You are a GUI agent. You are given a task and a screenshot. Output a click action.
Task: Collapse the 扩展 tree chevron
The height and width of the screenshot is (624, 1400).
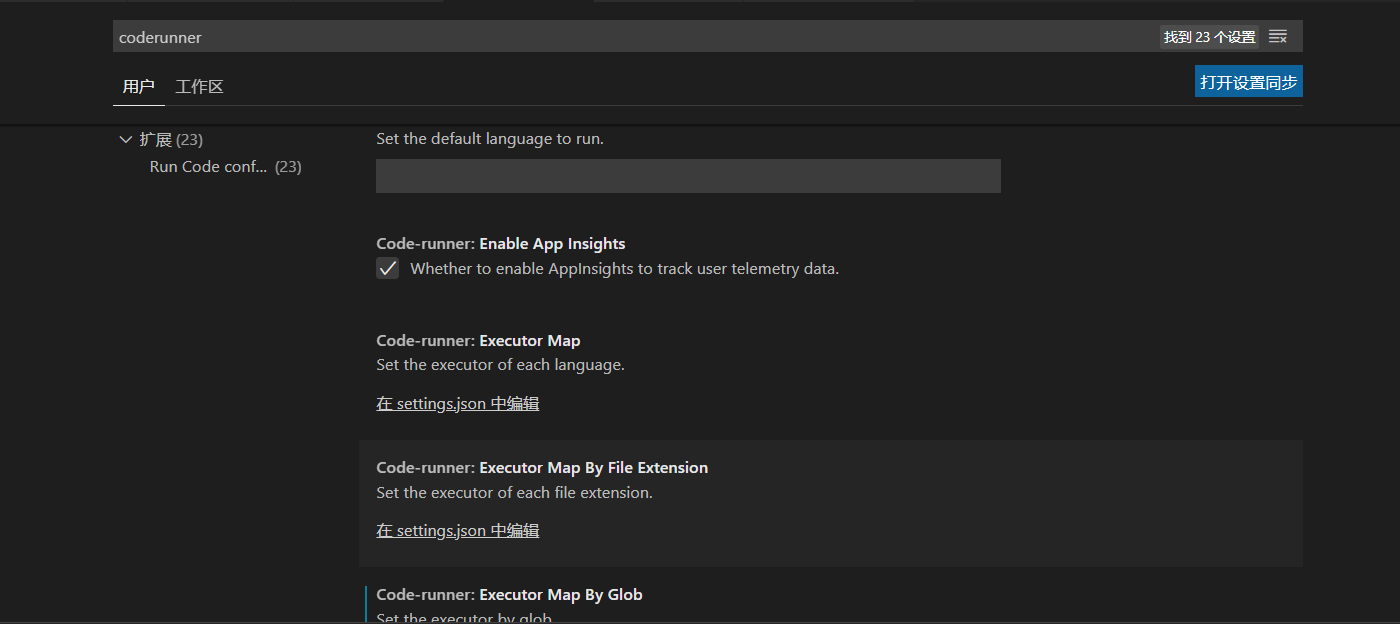click(125, 139)
